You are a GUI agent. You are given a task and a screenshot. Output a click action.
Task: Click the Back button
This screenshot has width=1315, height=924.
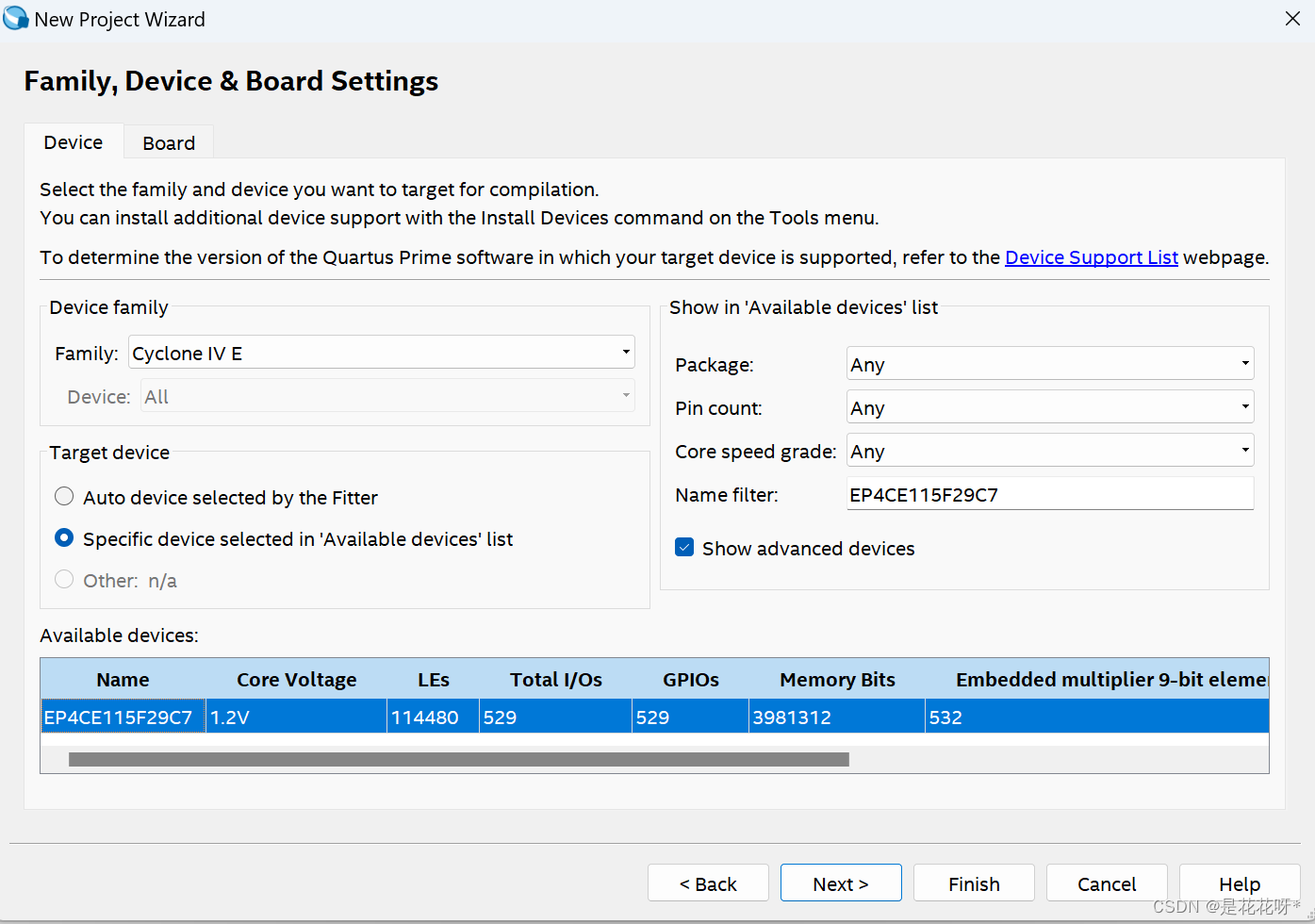point(708,883)
